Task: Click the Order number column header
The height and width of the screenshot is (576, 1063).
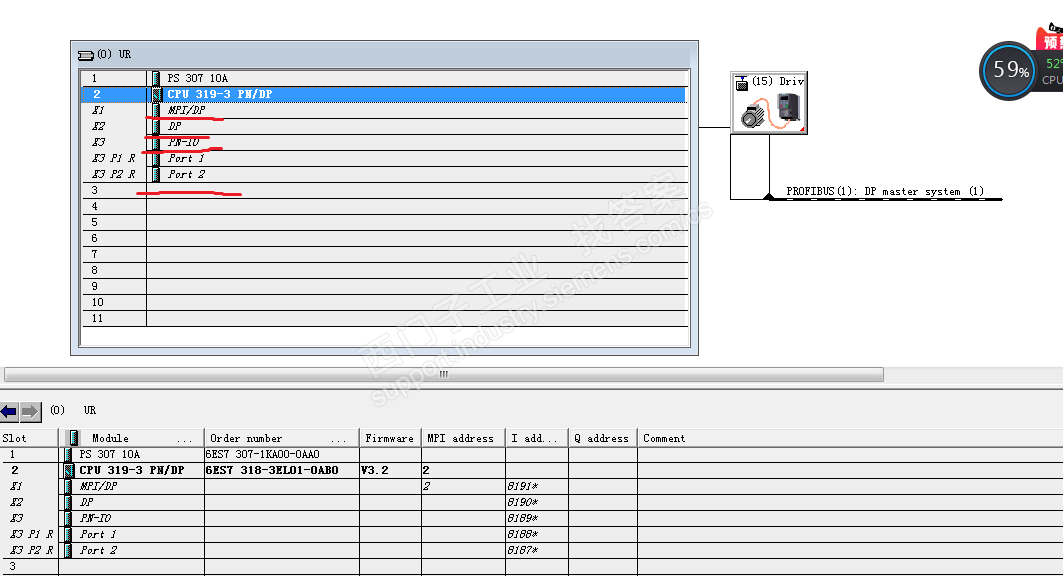Action: pyautogui.click(x=282, y=438)
